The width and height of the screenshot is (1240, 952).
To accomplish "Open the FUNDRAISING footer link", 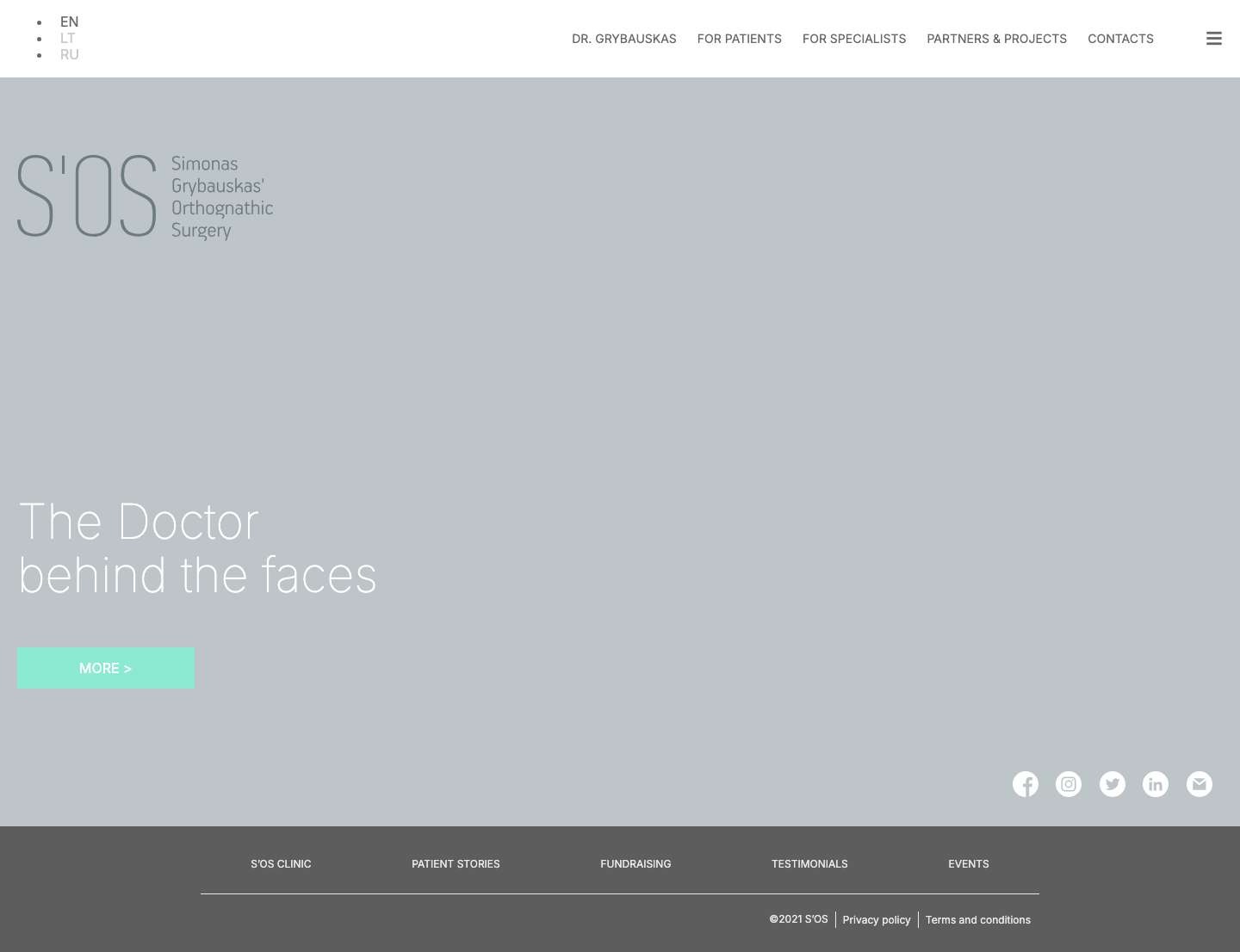I will [635, 863].
